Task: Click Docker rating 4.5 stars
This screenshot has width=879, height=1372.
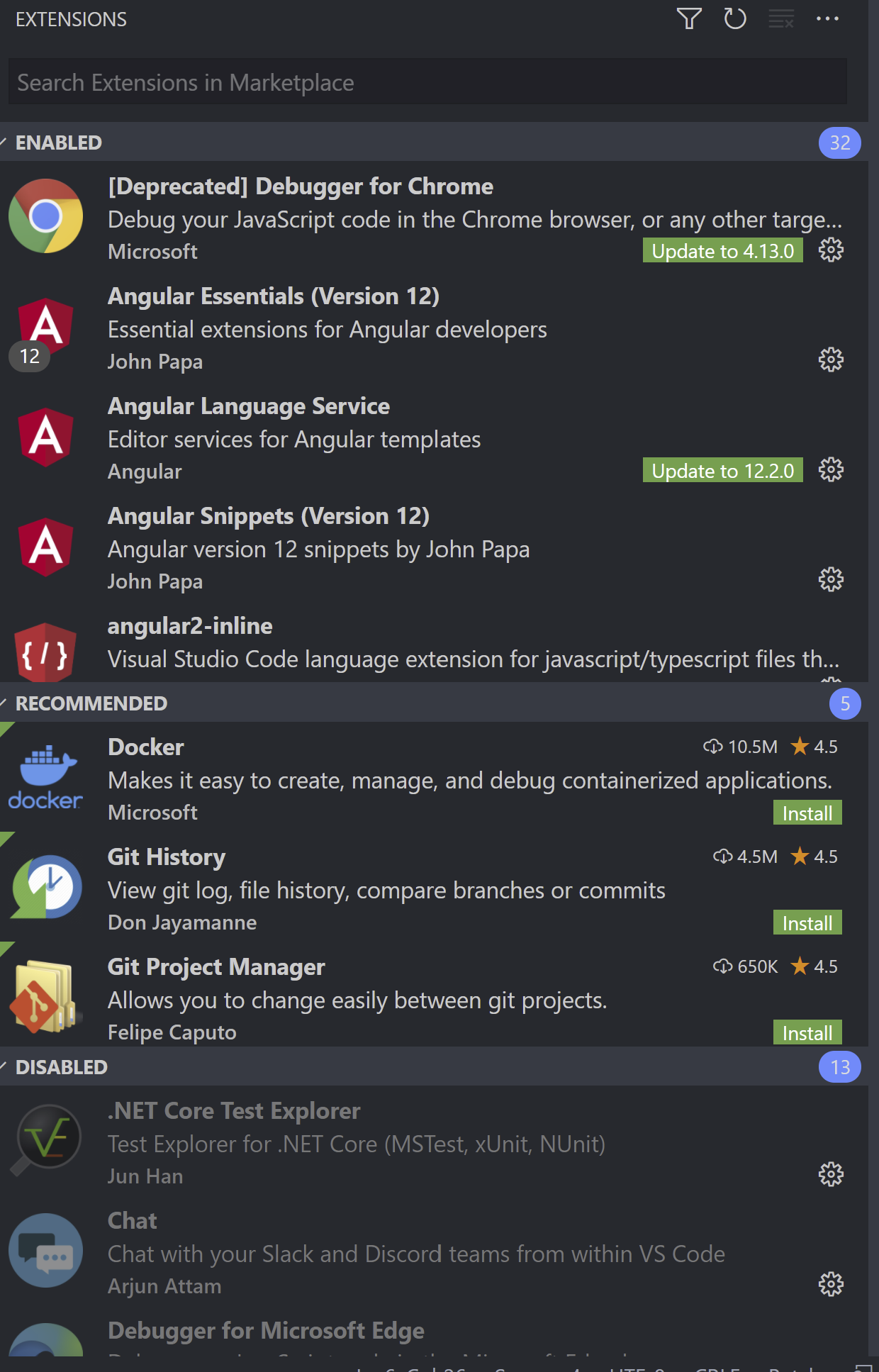Action: 814,747
